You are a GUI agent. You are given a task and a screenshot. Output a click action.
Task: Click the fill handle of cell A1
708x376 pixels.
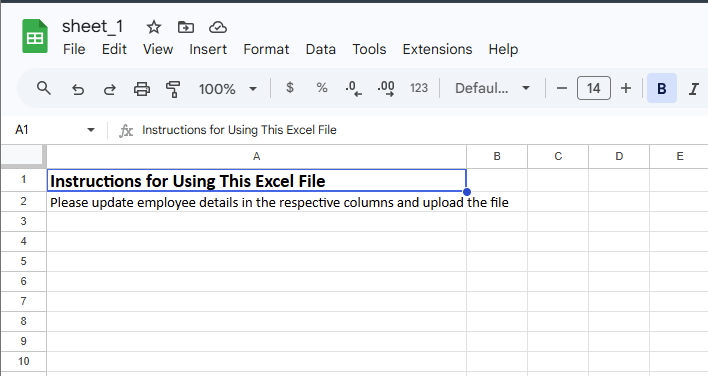(467, 192)
